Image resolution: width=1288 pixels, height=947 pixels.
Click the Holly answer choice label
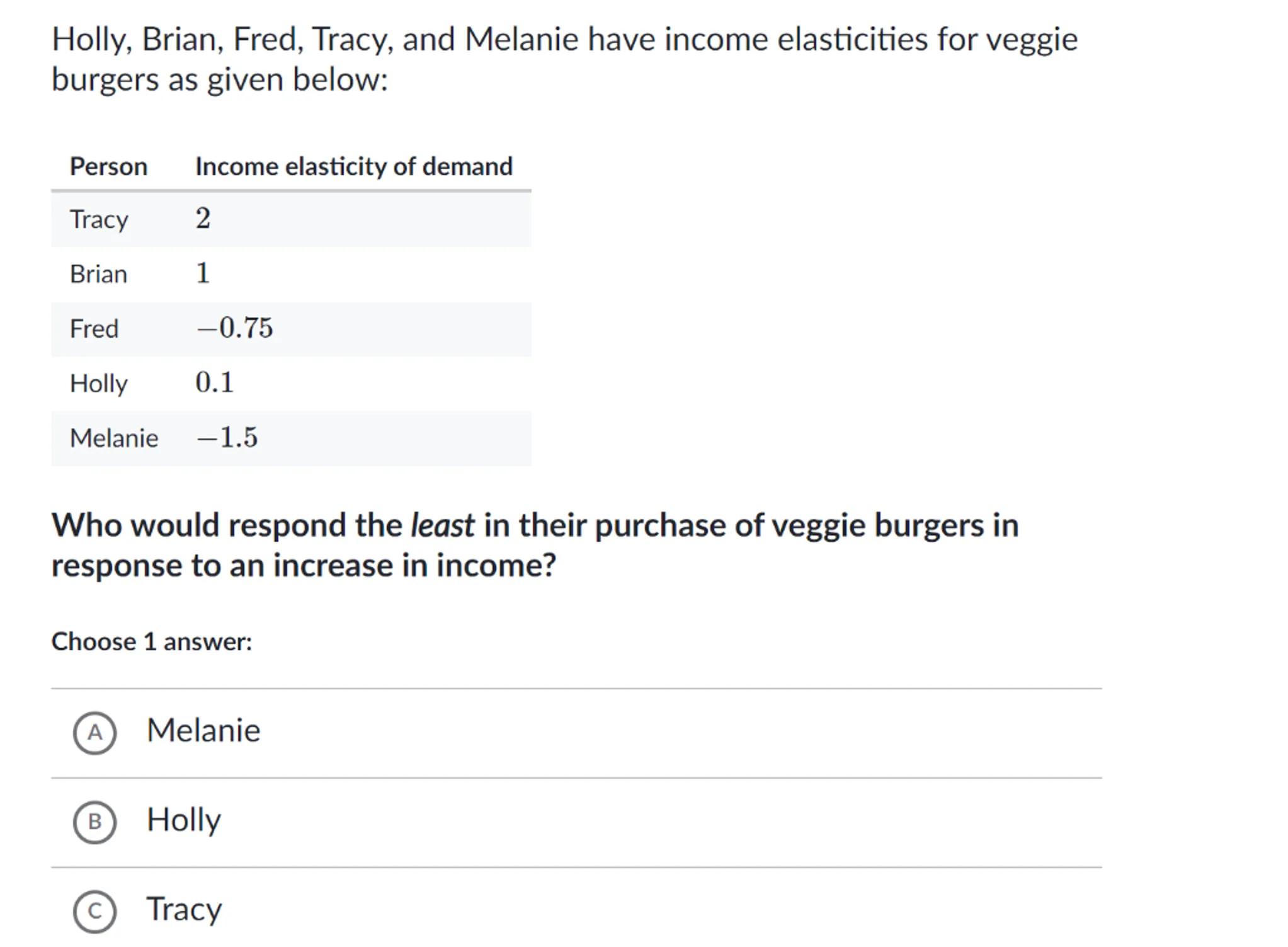184,820
